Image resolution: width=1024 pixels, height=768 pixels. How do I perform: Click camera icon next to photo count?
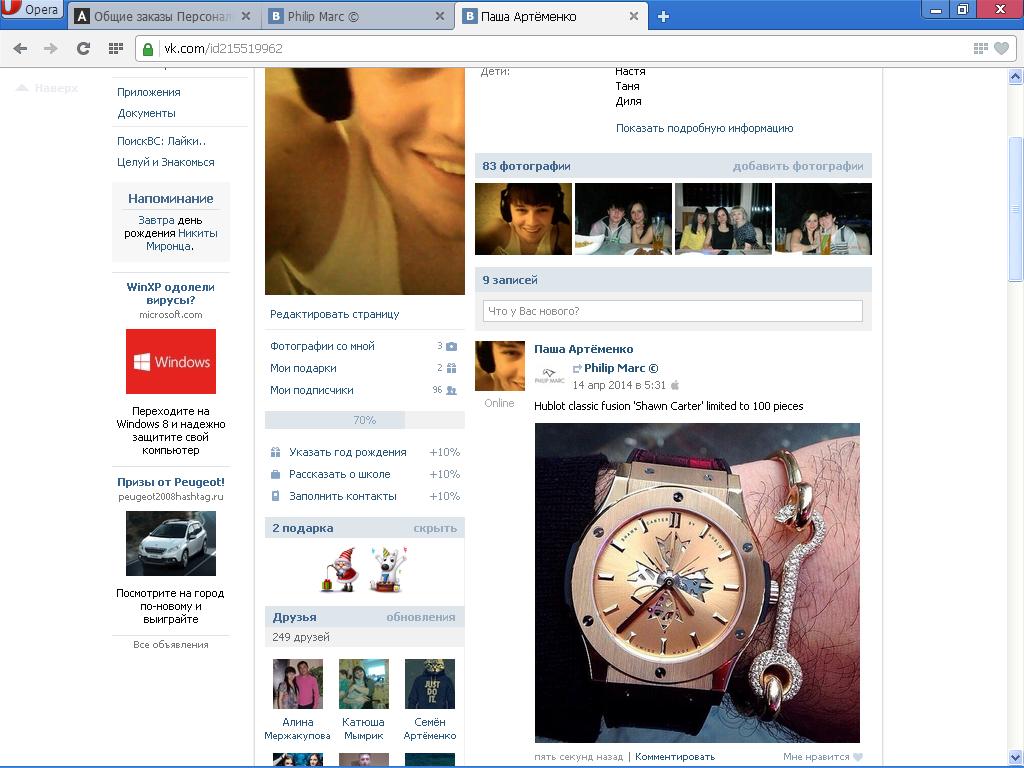click(451, 346)
